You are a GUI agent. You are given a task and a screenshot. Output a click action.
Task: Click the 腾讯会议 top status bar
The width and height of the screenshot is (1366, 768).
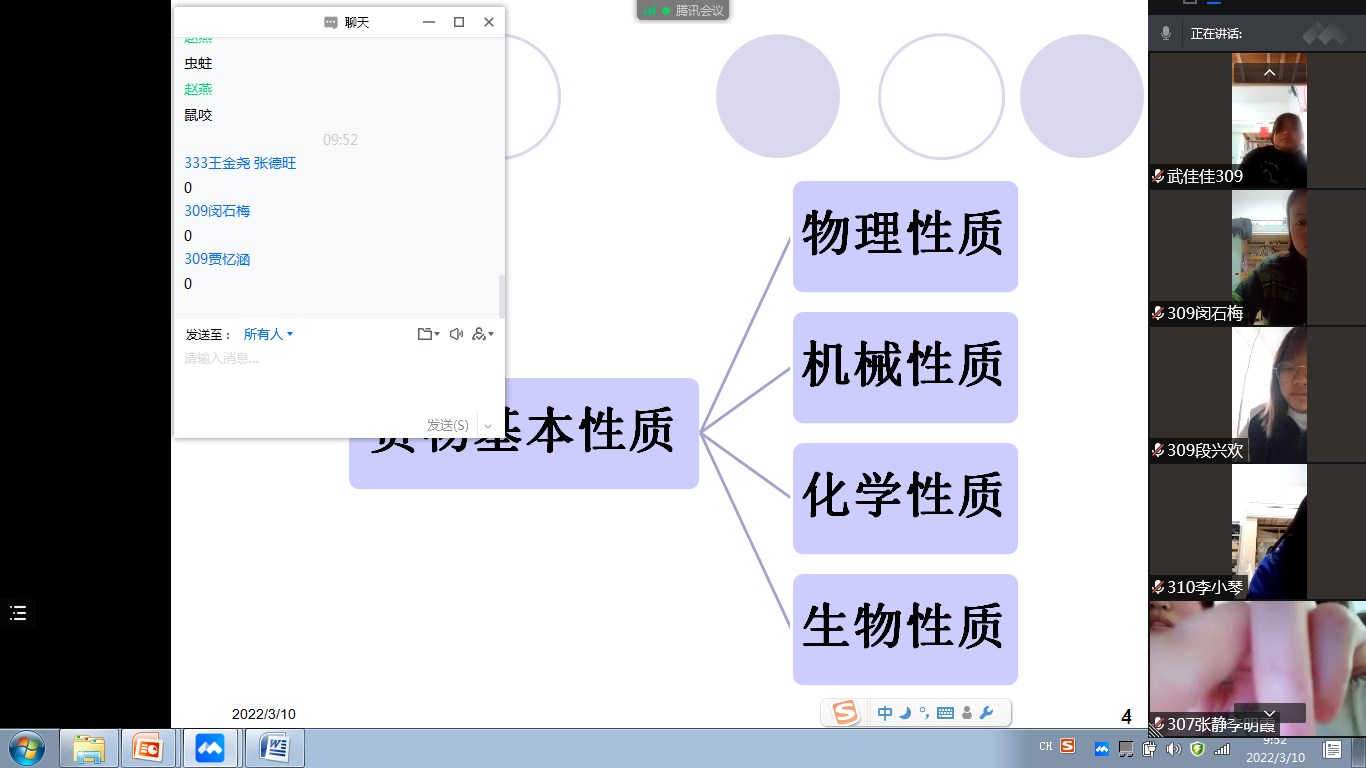[684, 10]
